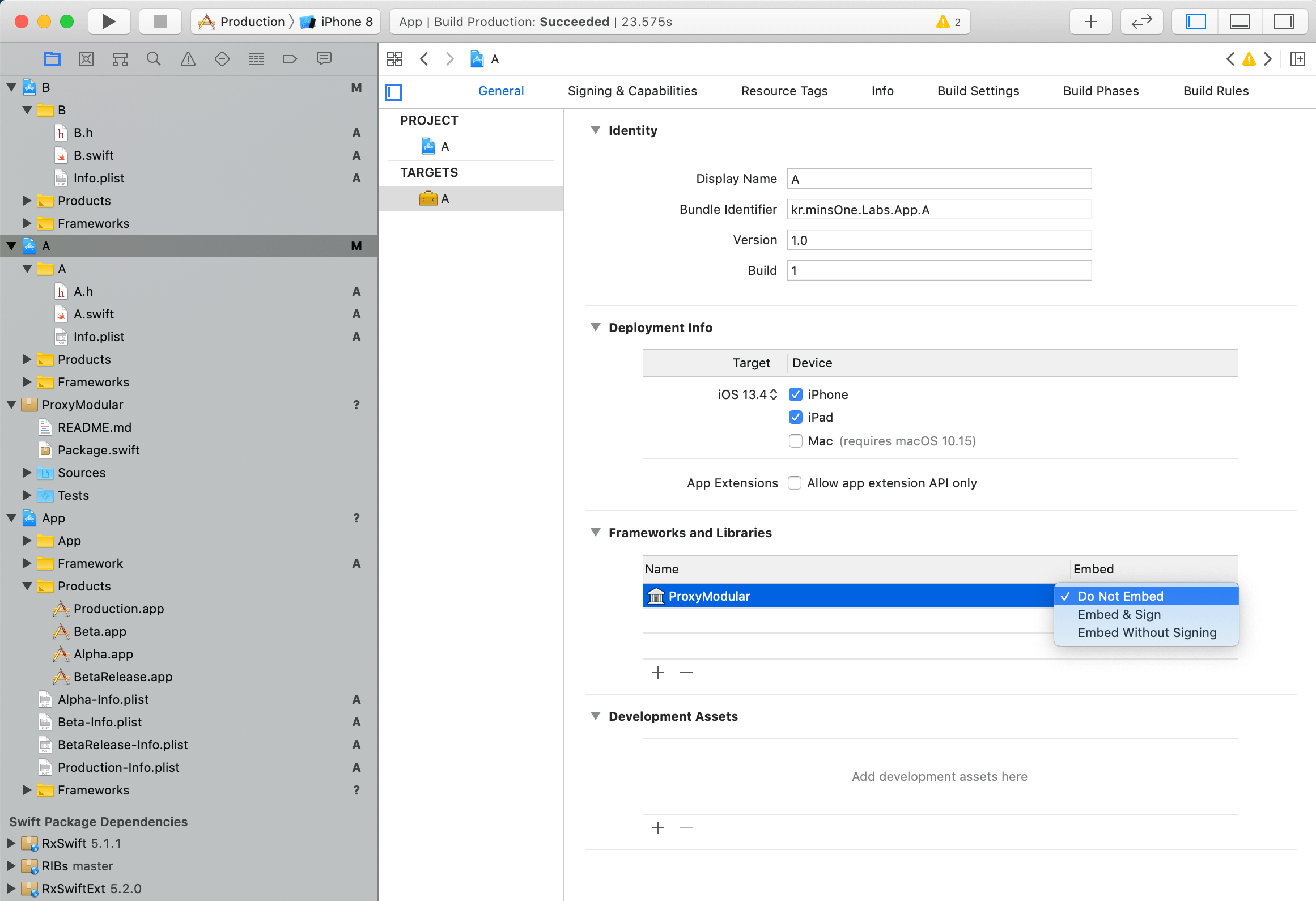
Task: Collapse the Identity section
Action: coord(596,130)
